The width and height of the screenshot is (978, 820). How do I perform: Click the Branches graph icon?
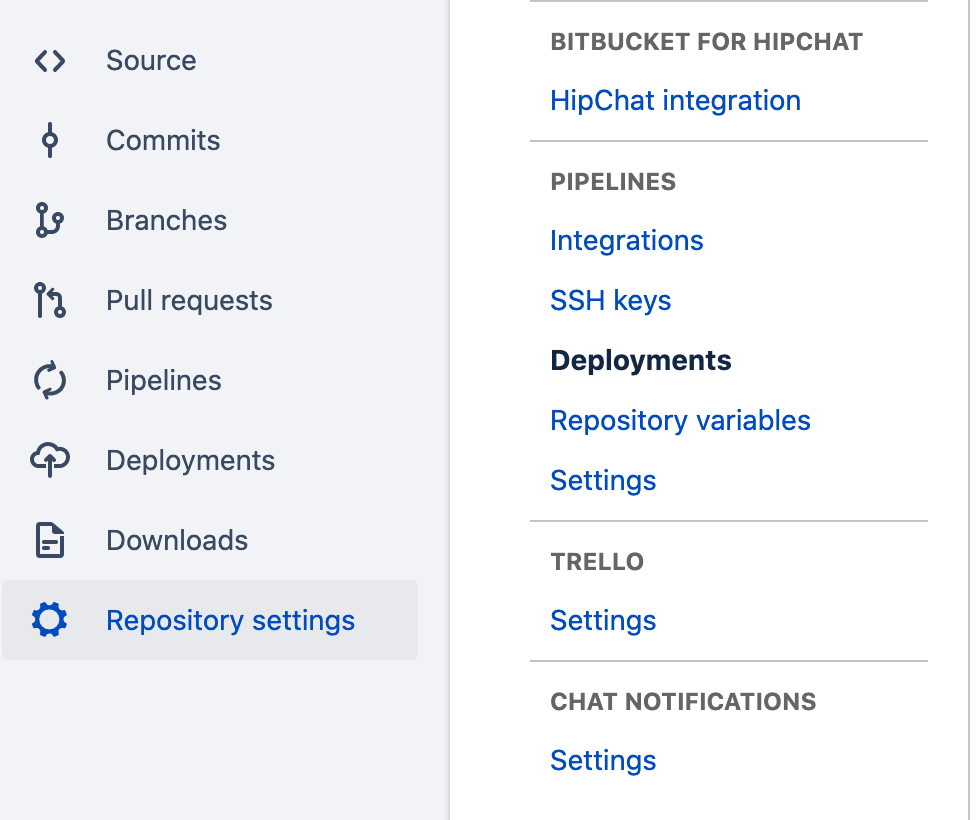[x=49, y=220]
